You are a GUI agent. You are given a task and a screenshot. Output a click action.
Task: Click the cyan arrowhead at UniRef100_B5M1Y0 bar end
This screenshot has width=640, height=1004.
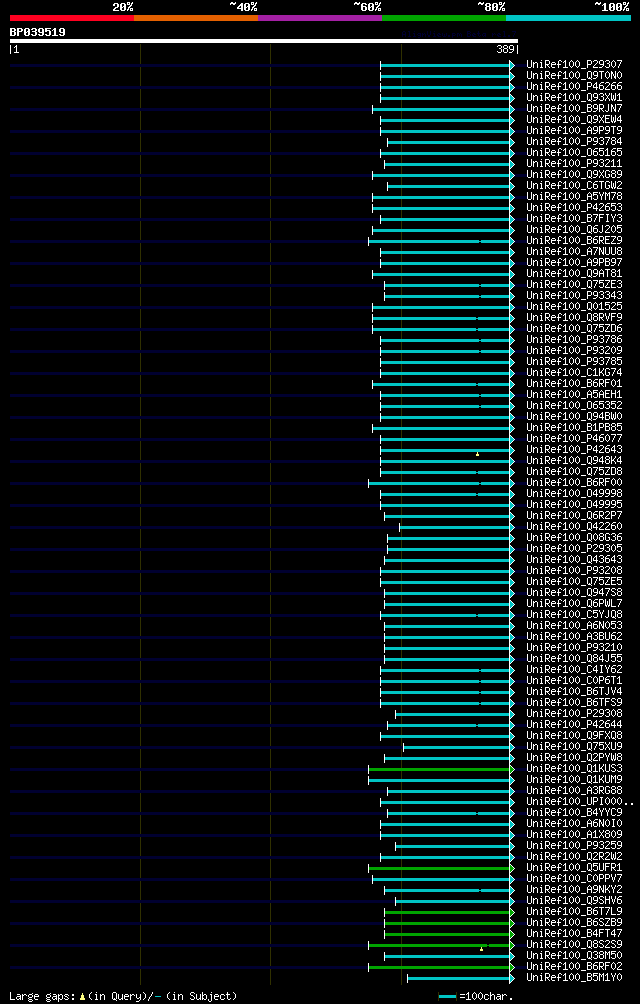(x=512, y=978)
